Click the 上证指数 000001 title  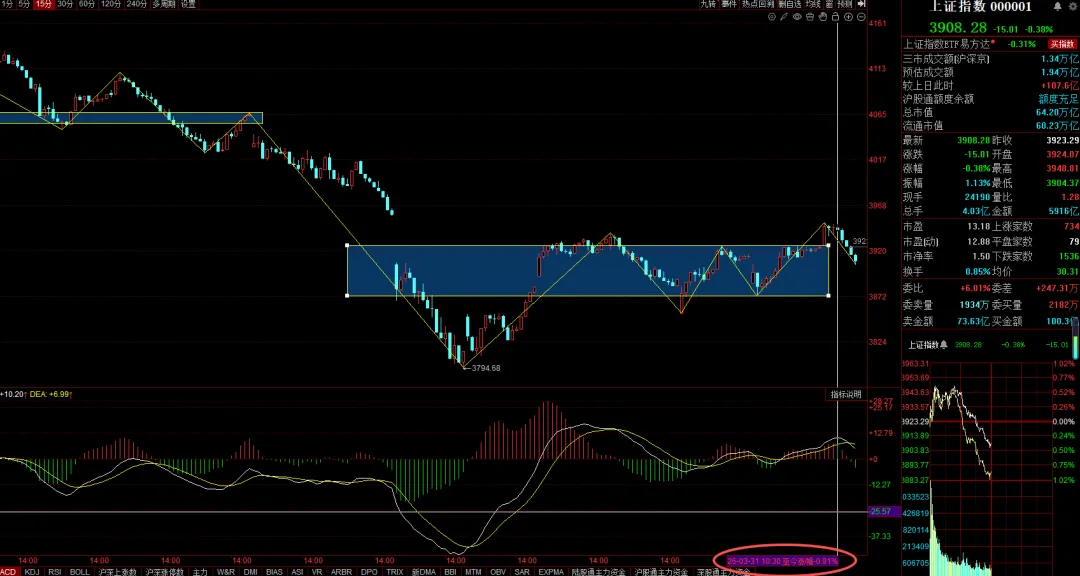tap(980, 7)
